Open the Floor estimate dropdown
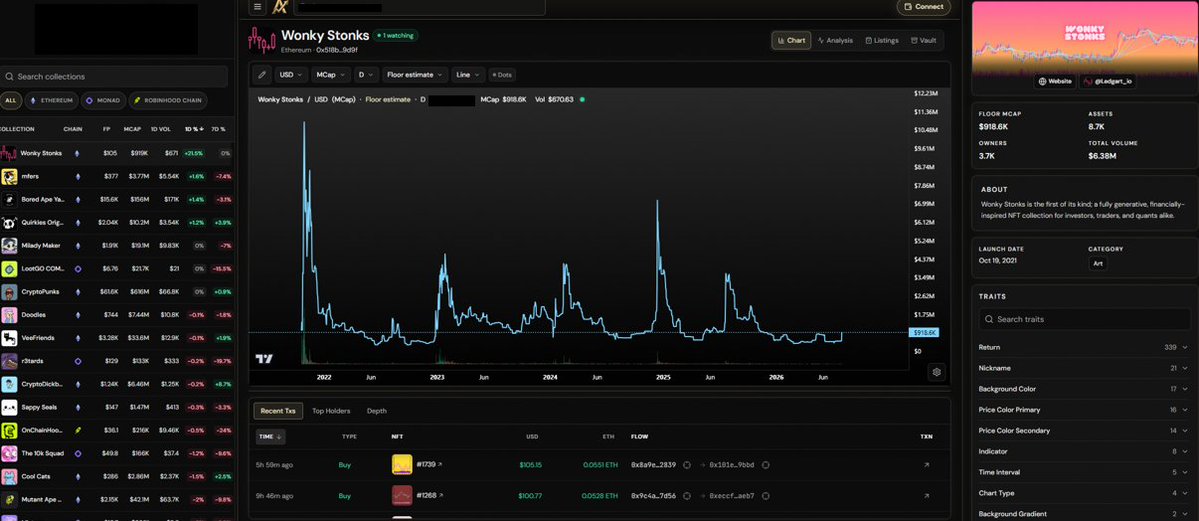Viewport: 1199px width, 521px height. [x=415, y=75]
